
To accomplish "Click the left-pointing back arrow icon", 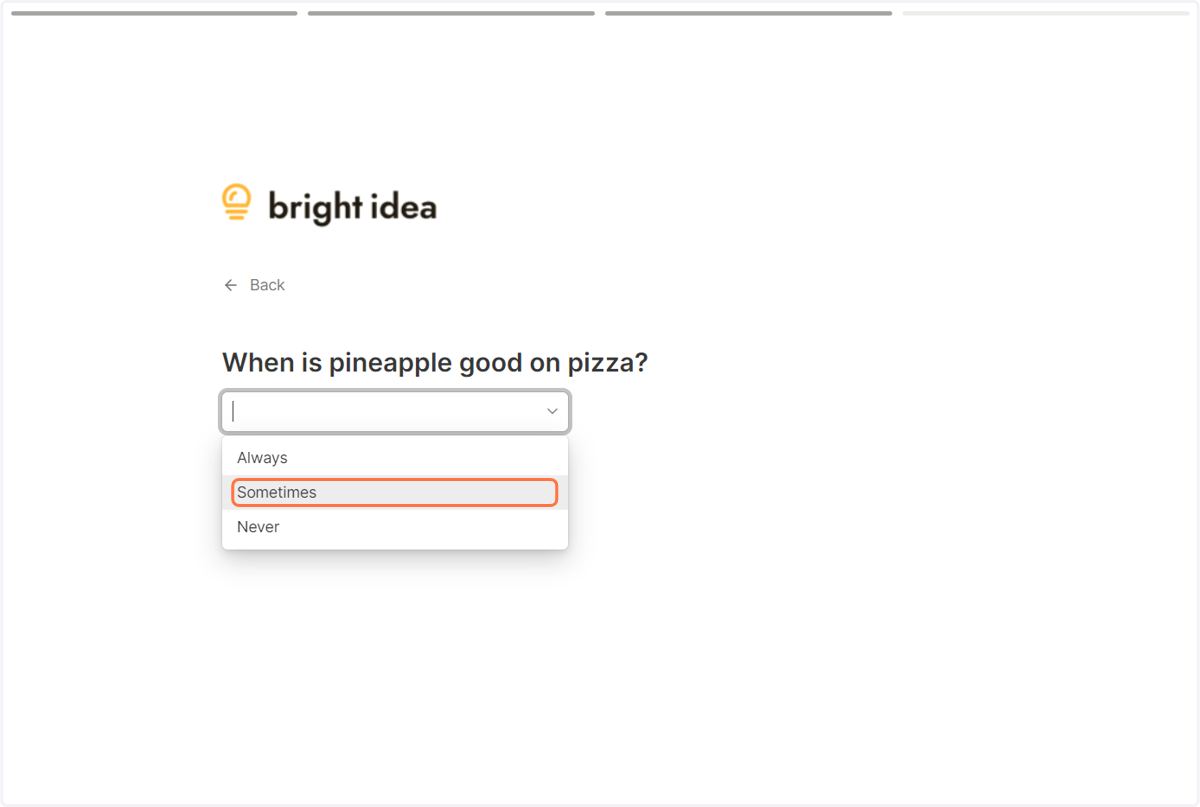I will pos(231,285).
